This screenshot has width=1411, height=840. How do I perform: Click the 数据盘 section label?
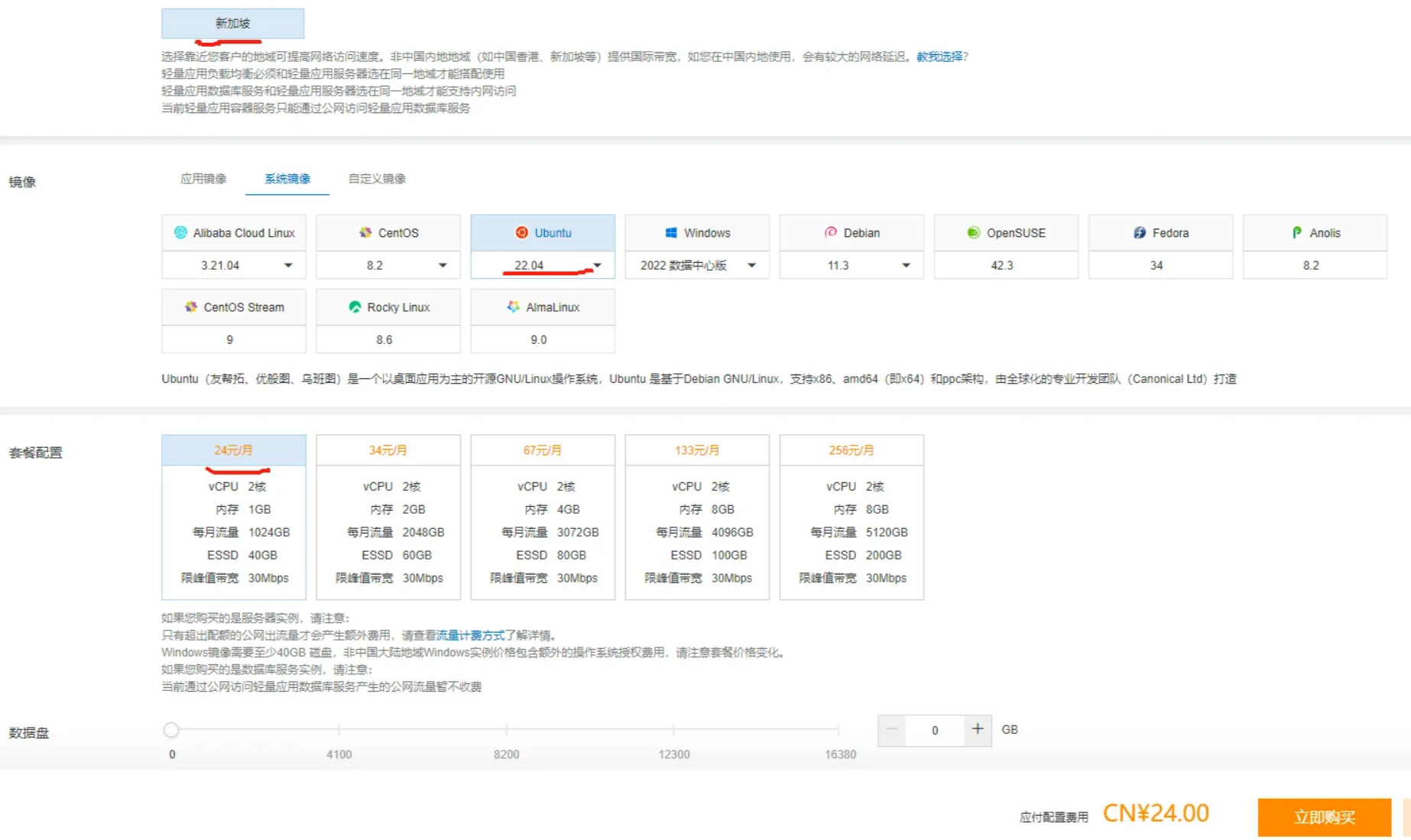click(x=28, y=733)
